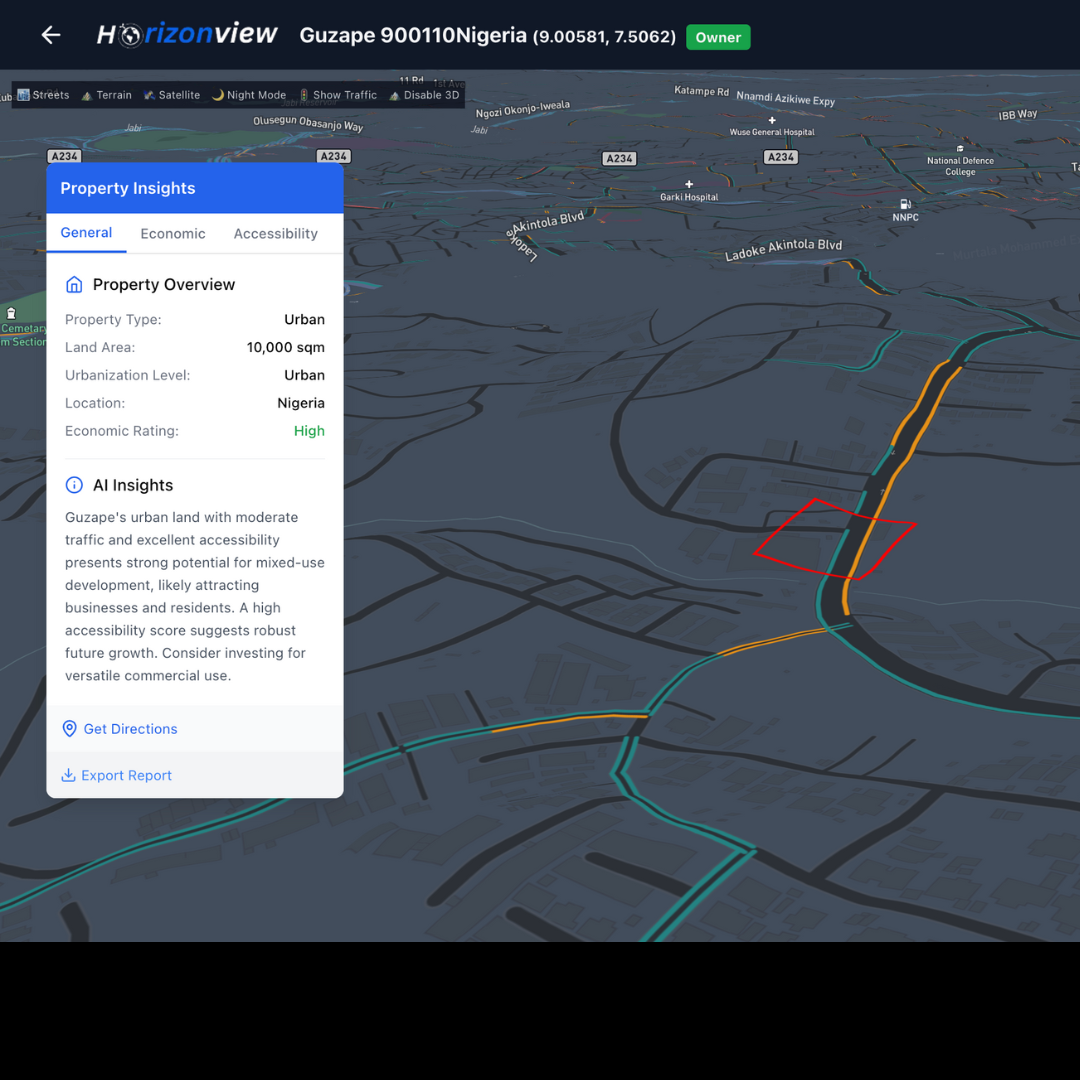
Task: Click the Katampe Rd label
Action: click(701, 91)
